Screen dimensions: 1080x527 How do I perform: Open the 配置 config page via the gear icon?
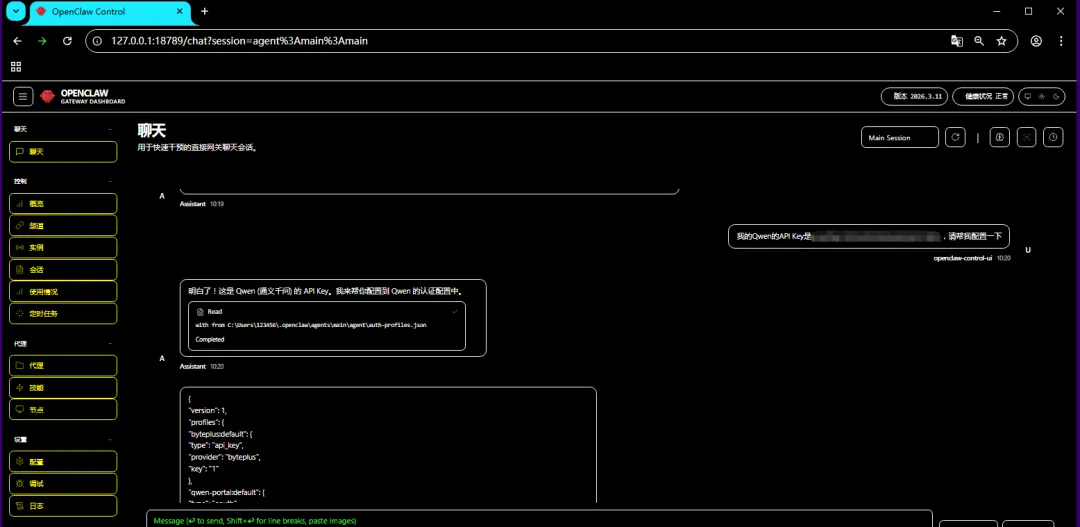click(x=63, y=462)
